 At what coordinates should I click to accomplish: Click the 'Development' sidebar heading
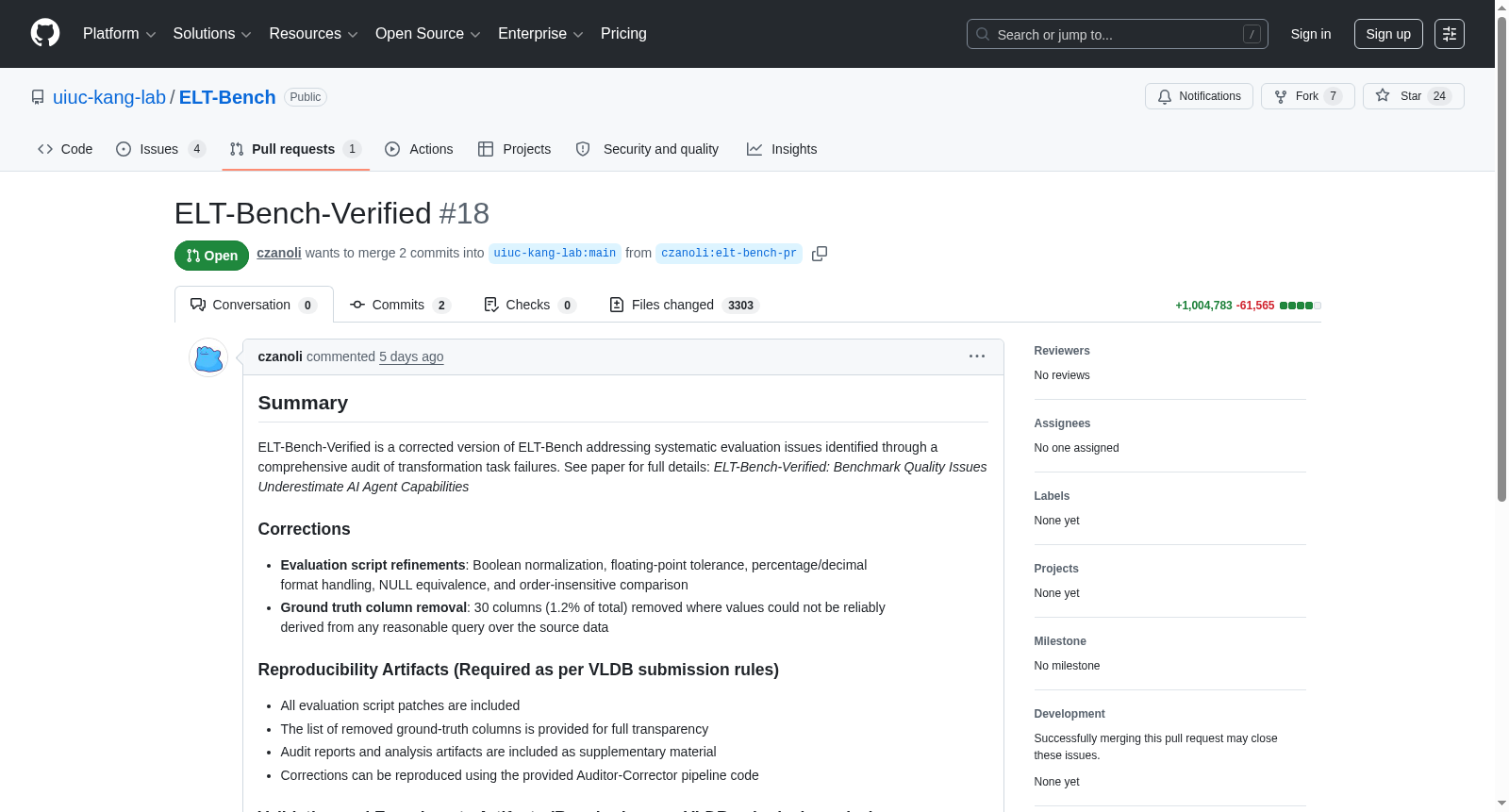[1070, 714]
